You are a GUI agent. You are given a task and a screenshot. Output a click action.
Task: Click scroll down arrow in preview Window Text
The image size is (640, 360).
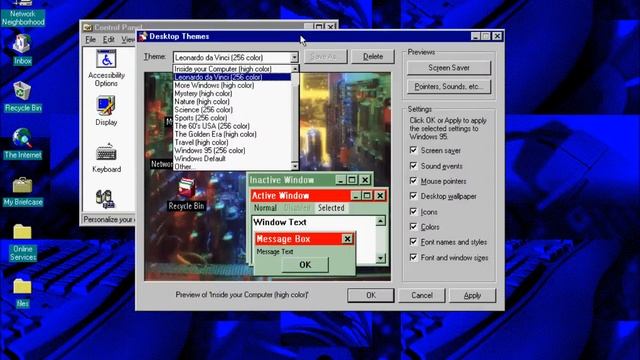[380, 258]
